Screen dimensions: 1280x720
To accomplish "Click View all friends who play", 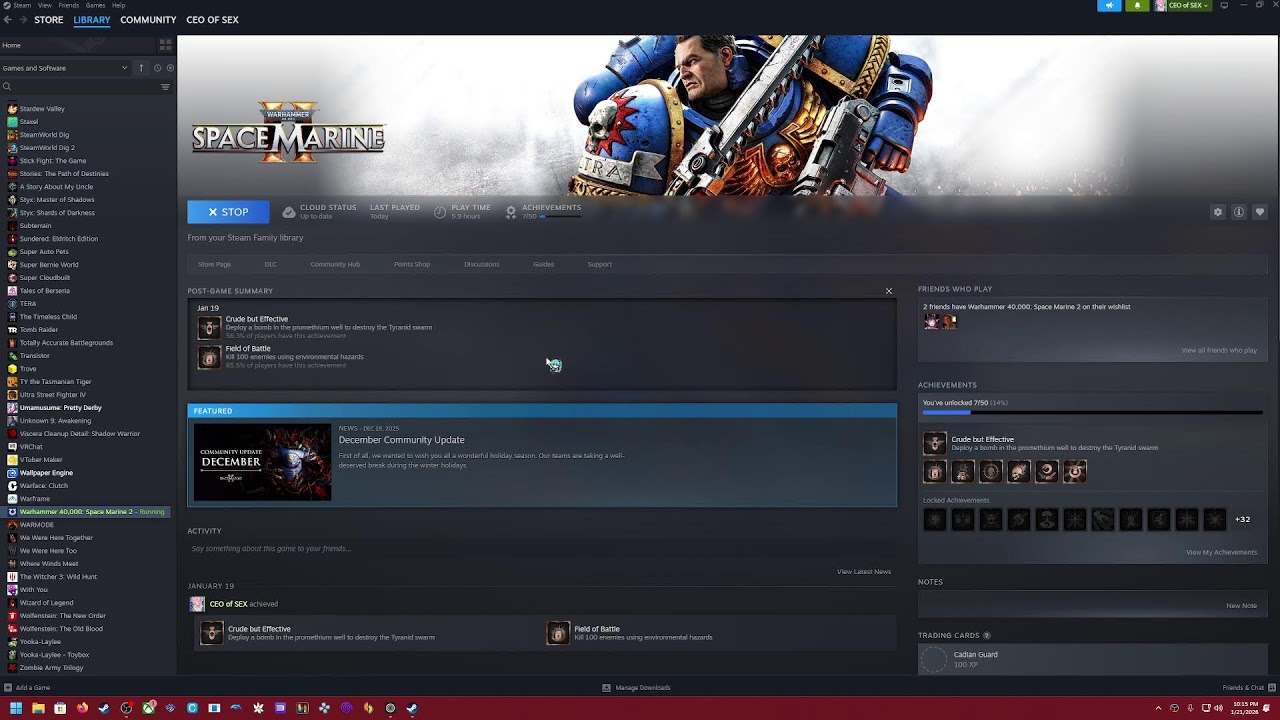I will pyautogui.click(x=1219, y=350).
